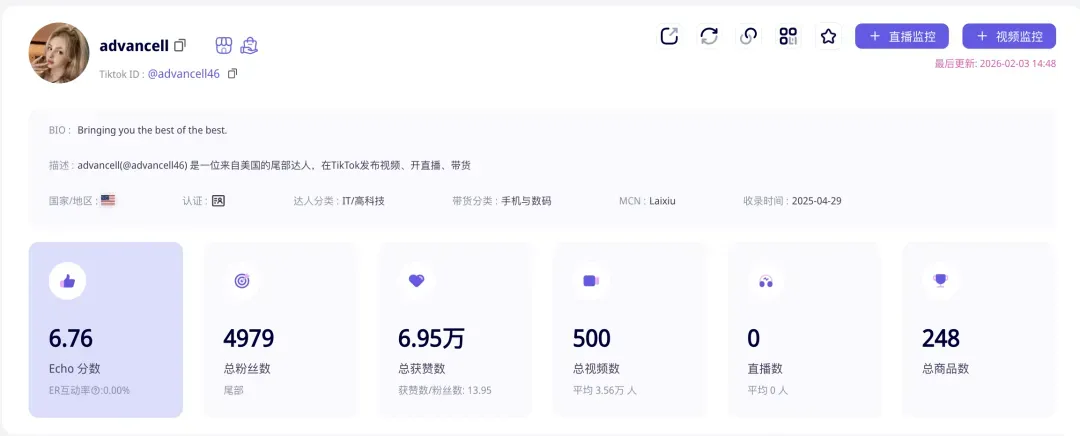Image resolution: width=1080 pixels, height=436 pixels.
Task: Copy the TikTok ID @advancell46
Action: tap(232, 73)
